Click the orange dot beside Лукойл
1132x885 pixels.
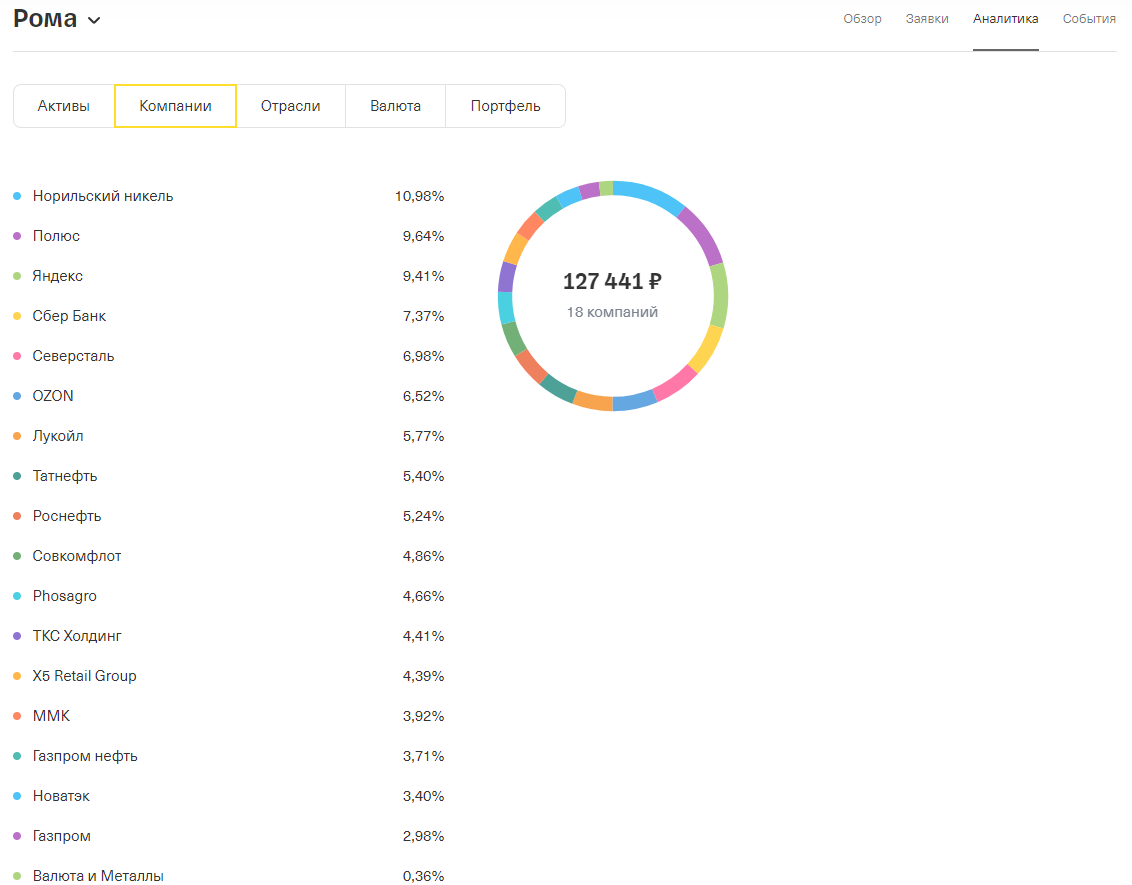click(x=17, y=435)
